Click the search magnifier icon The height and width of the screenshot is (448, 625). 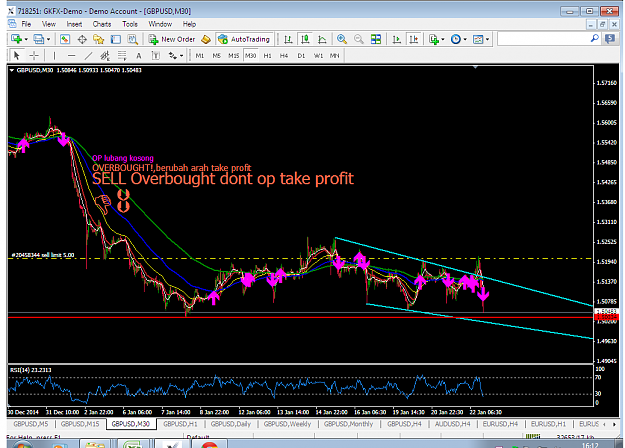(x=594, y=39)
